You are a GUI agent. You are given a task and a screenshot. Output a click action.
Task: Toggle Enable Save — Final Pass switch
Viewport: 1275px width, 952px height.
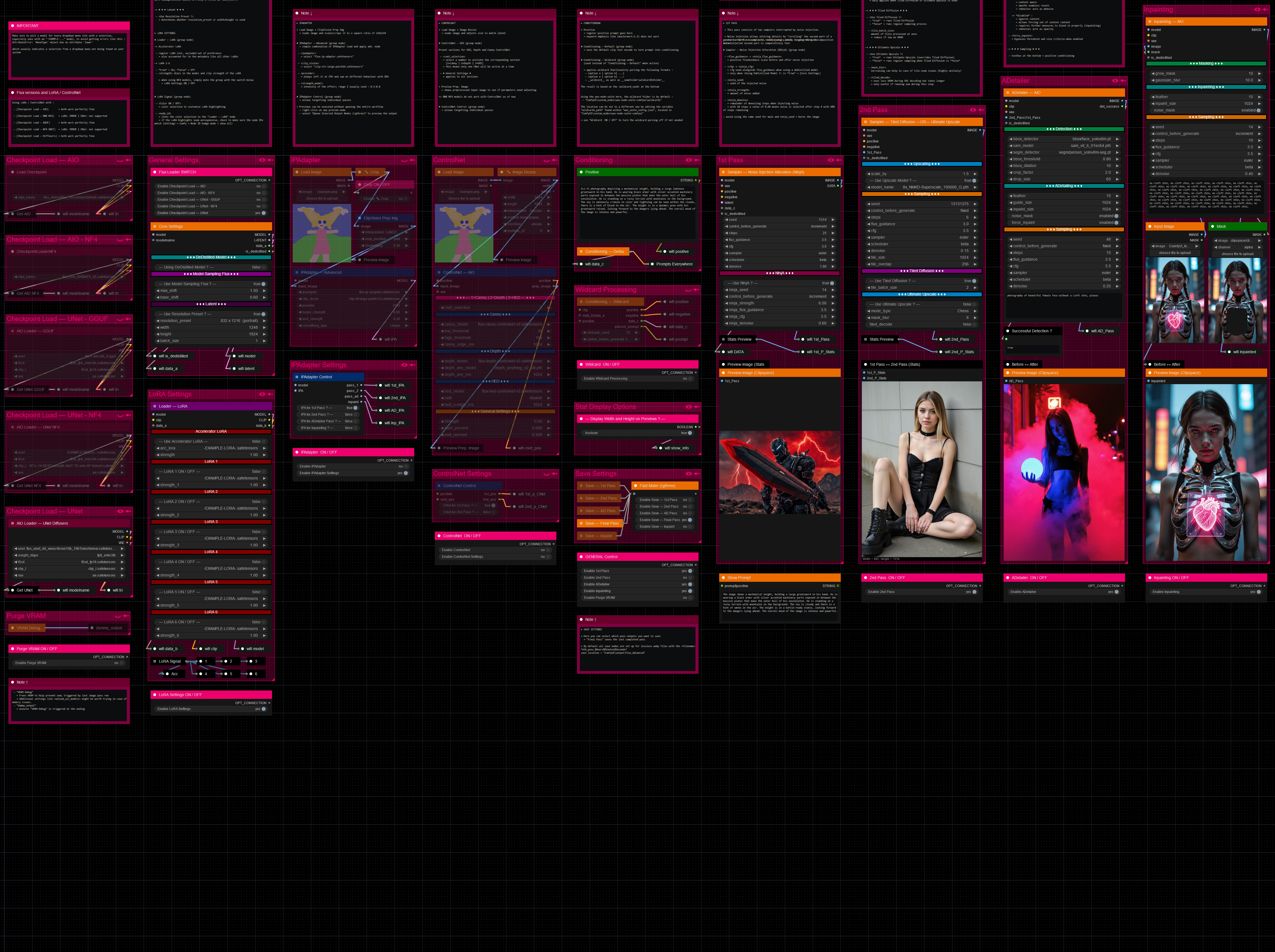[x=690, y=520]
